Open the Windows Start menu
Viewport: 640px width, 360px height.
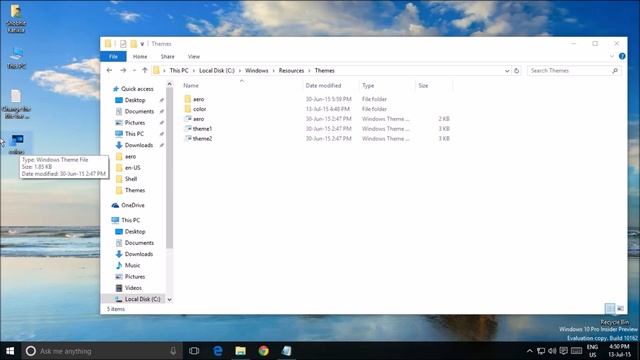coord(10,351)
